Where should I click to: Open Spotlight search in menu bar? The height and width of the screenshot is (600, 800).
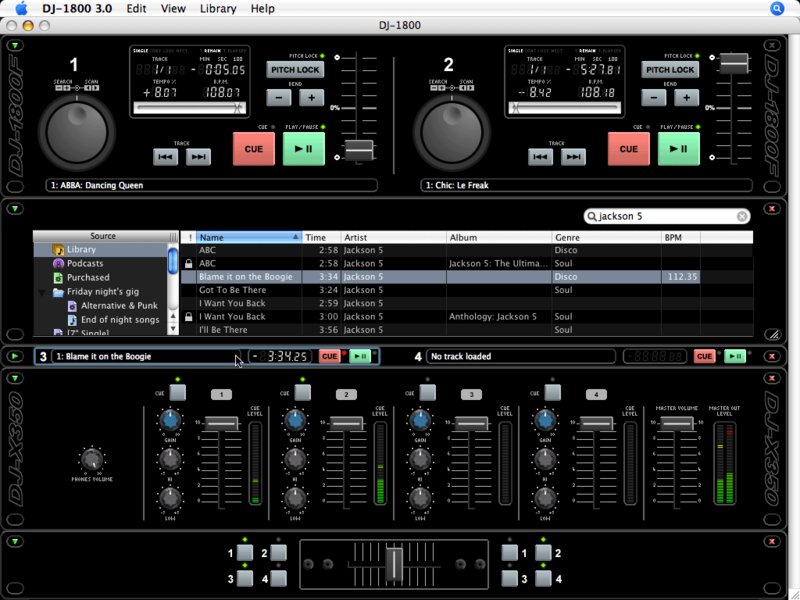pyautogui.click(x=777, y=8)
